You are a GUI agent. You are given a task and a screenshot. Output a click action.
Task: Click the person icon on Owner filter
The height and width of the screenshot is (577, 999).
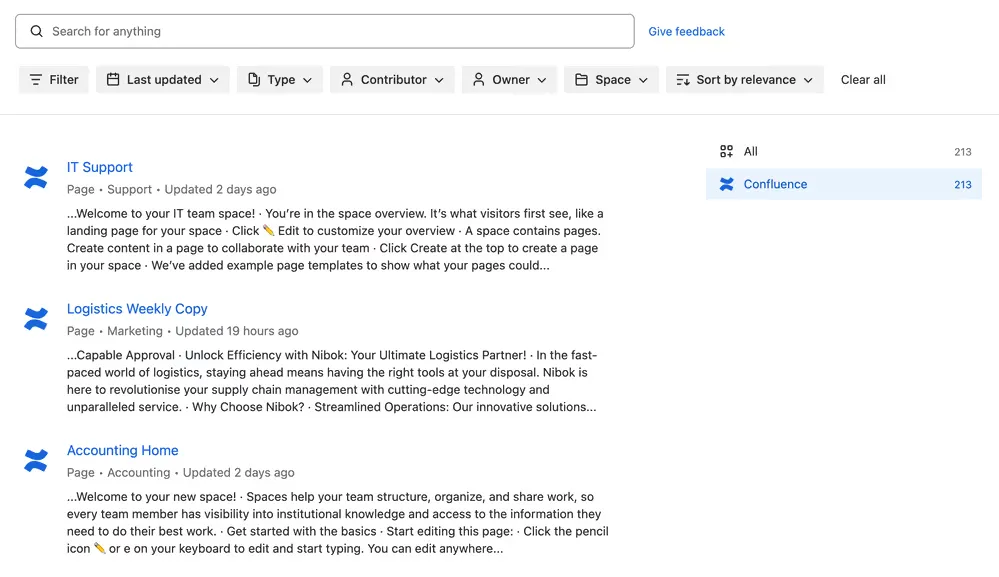[x=478, y=80]
